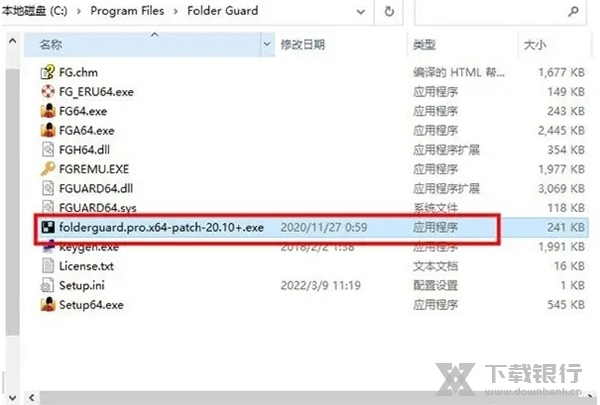Click the vertical scrollbar down arrow
Viewport: 600px width, 405px height.
(x=13, y=397)
